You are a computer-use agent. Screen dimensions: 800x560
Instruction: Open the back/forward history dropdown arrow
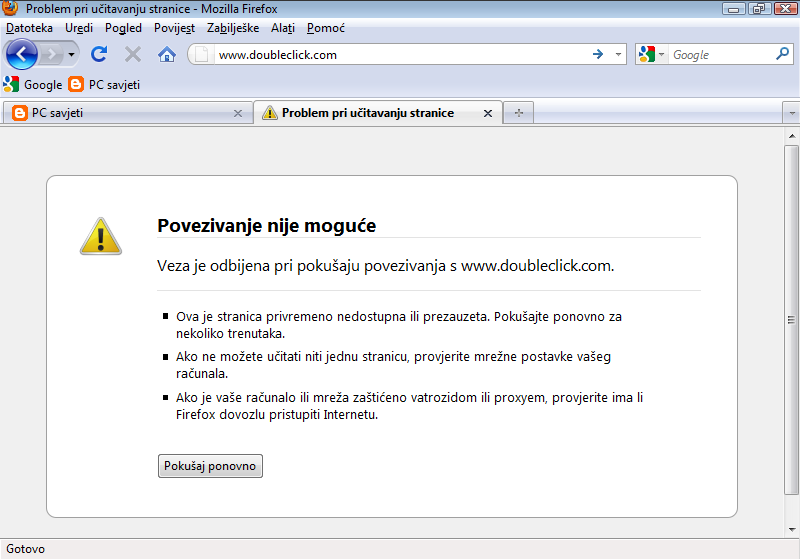pyautogui.click(x=71, y=54)
